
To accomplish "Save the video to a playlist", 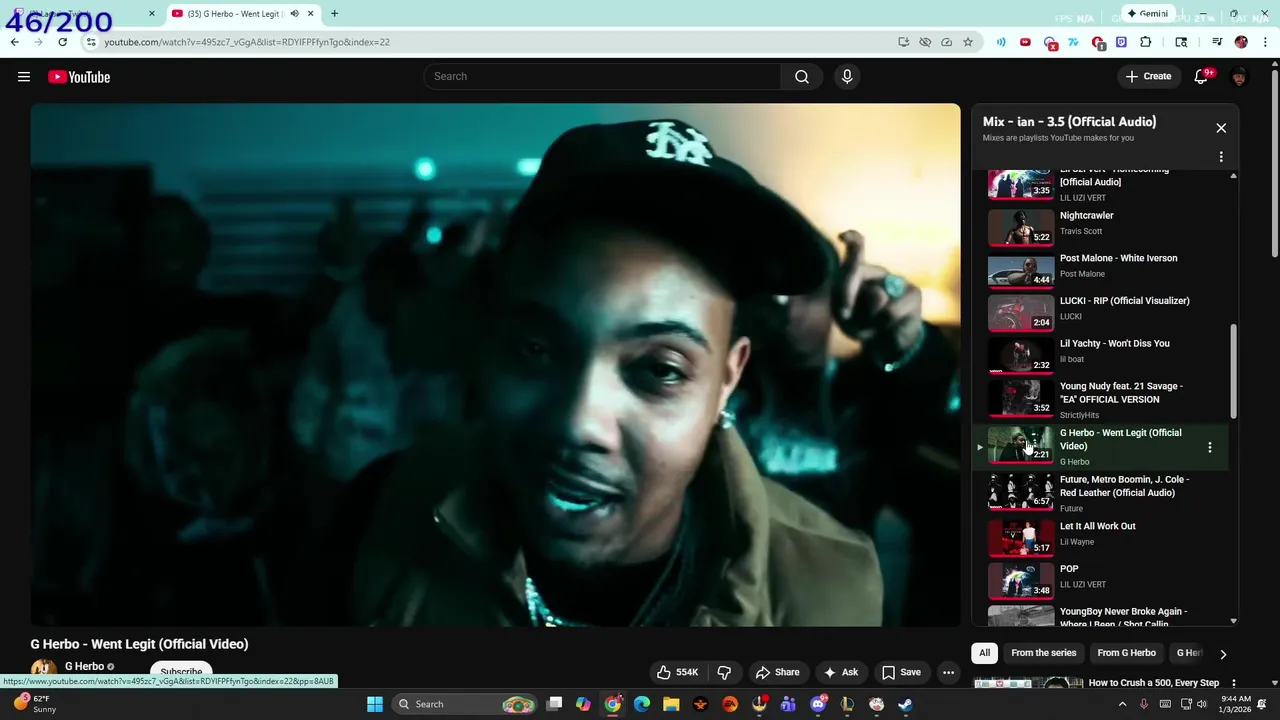I will (900, 672).
